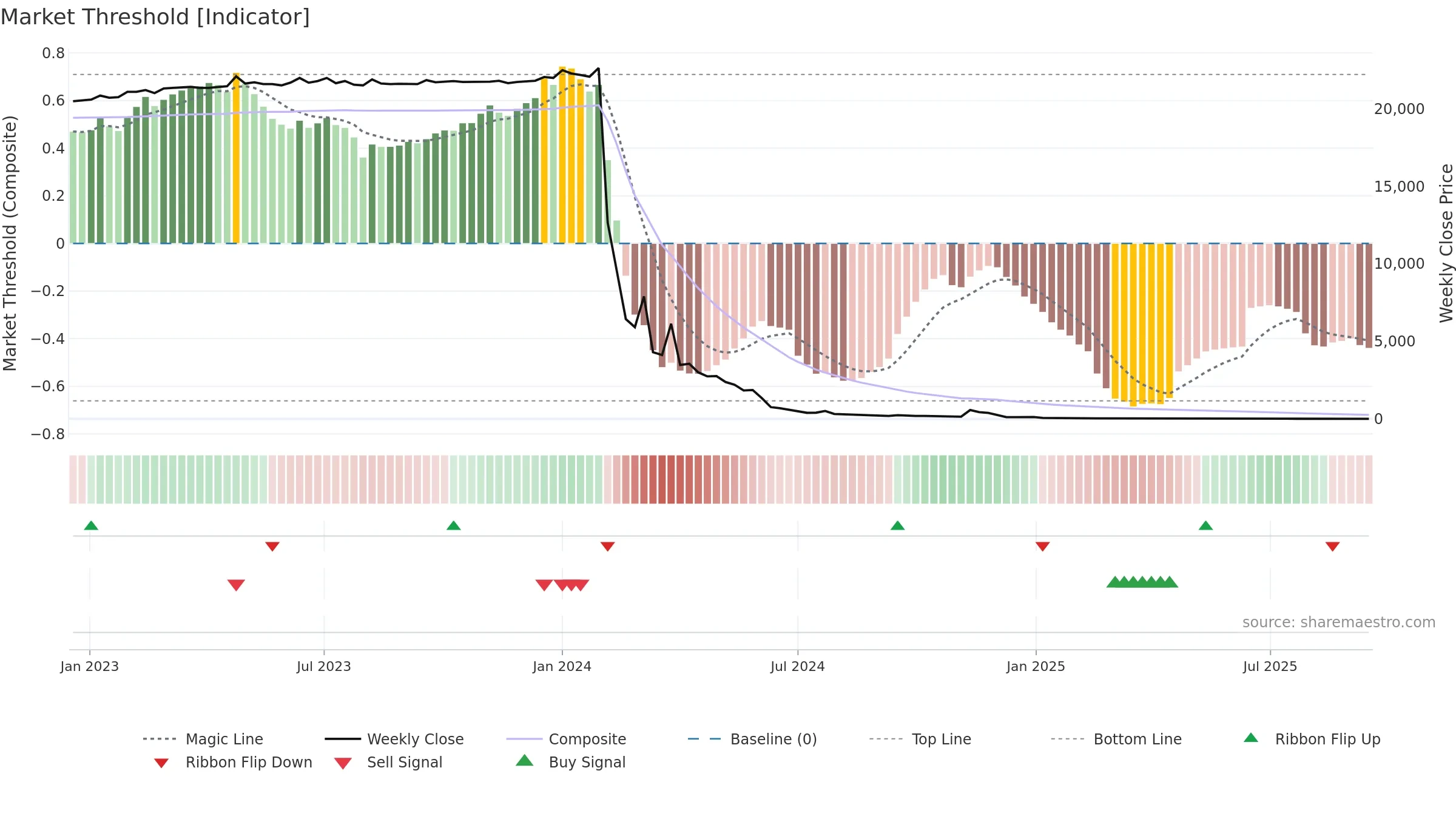Screen dimensions: 1456x819
Task: Click the Jan 2025 x-axis label
Action: click(x=1036, y=667)
